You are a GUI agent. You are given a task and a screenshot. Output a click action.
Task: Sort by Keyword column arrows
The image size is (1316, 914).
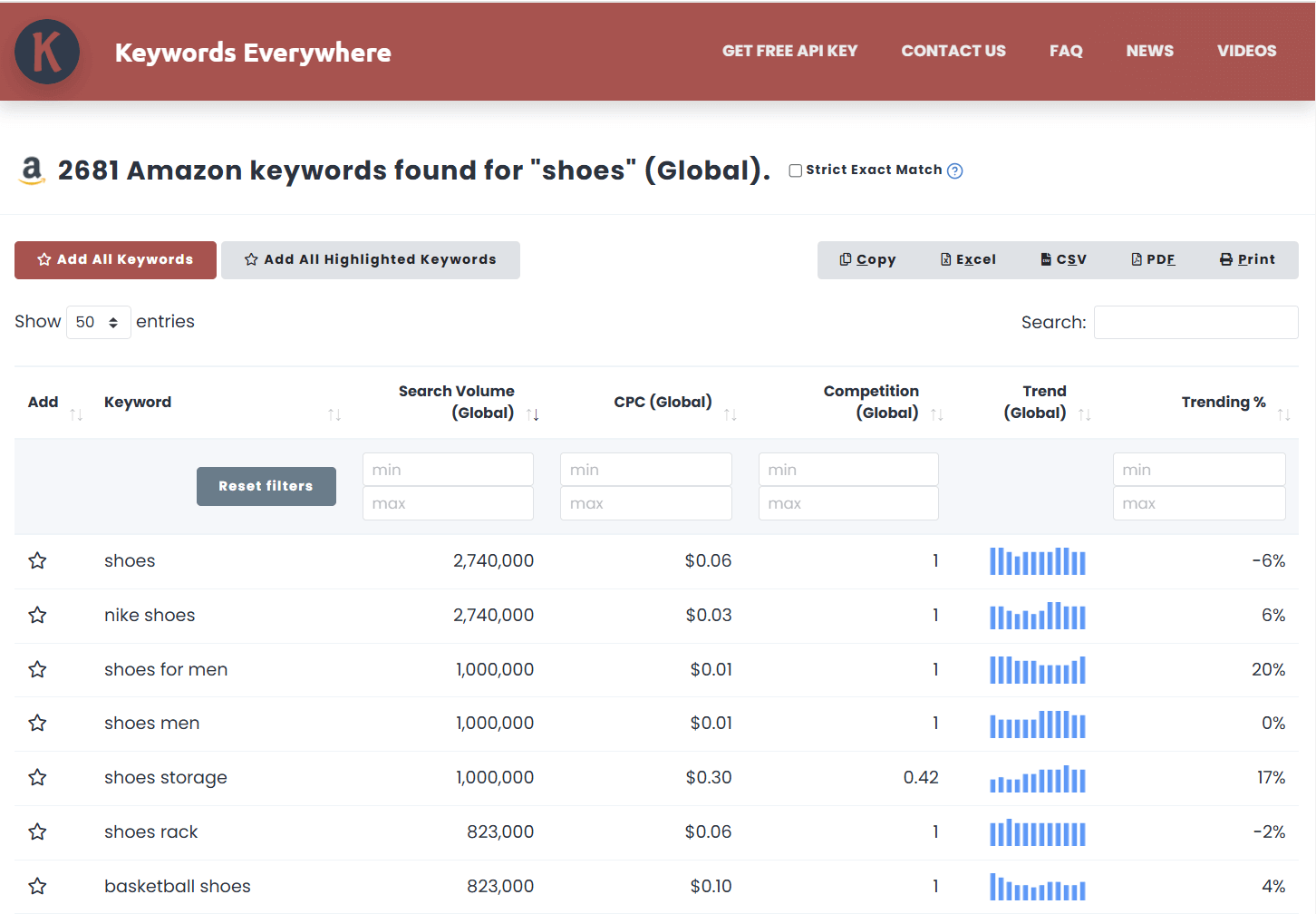(x=334, y=414)
